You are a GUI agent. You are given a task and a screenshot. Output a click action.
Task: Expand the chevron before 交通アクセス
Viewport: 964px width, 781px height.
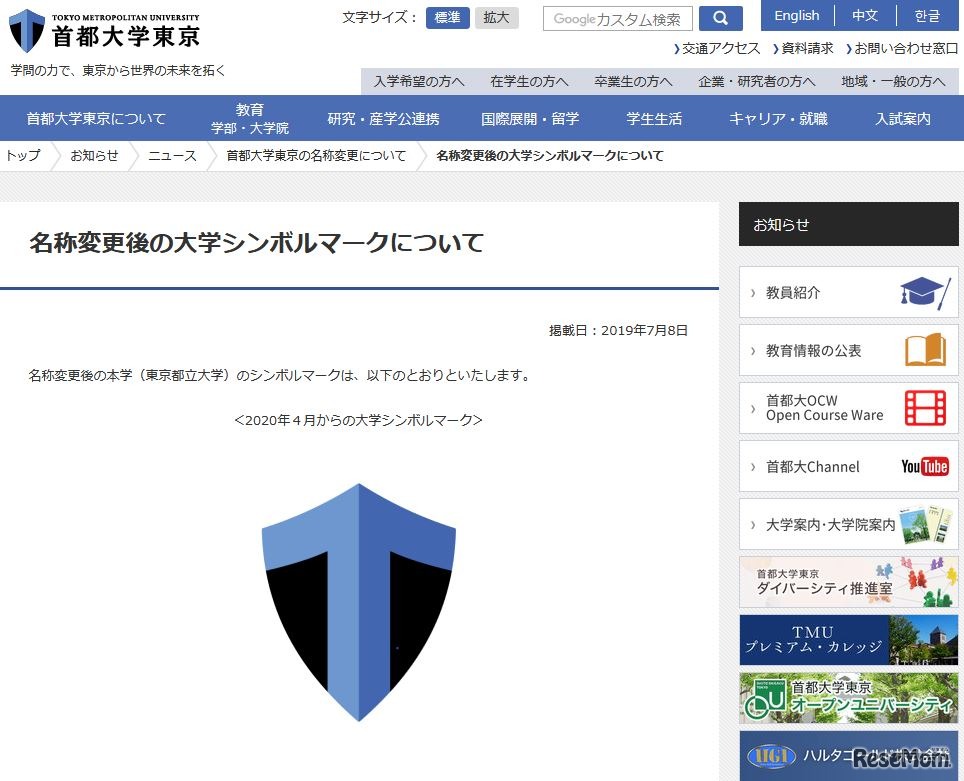[676, 47]
